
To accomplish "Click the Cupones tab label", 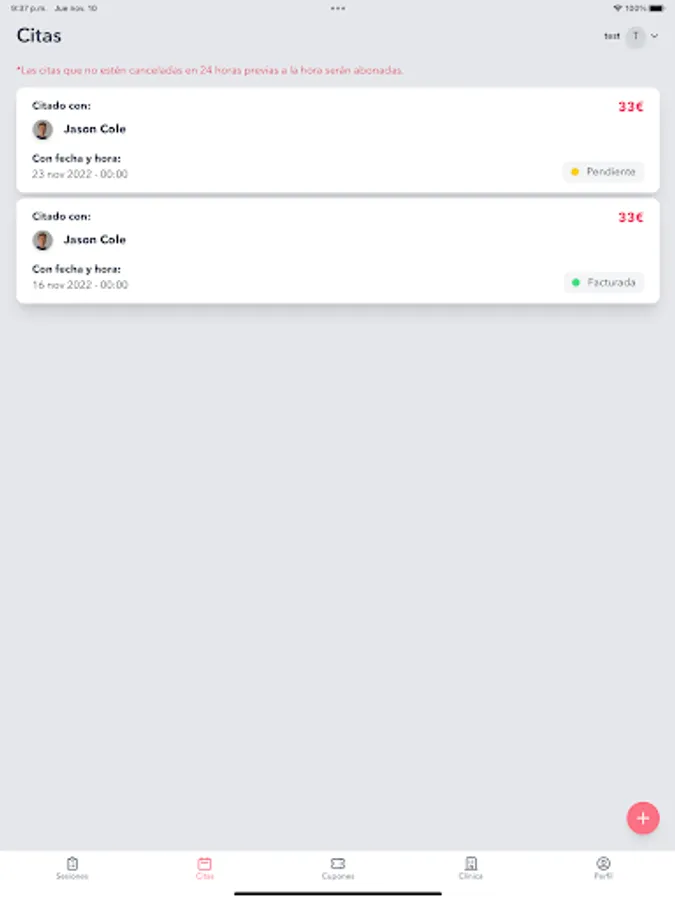I will (x=338, y=877).
